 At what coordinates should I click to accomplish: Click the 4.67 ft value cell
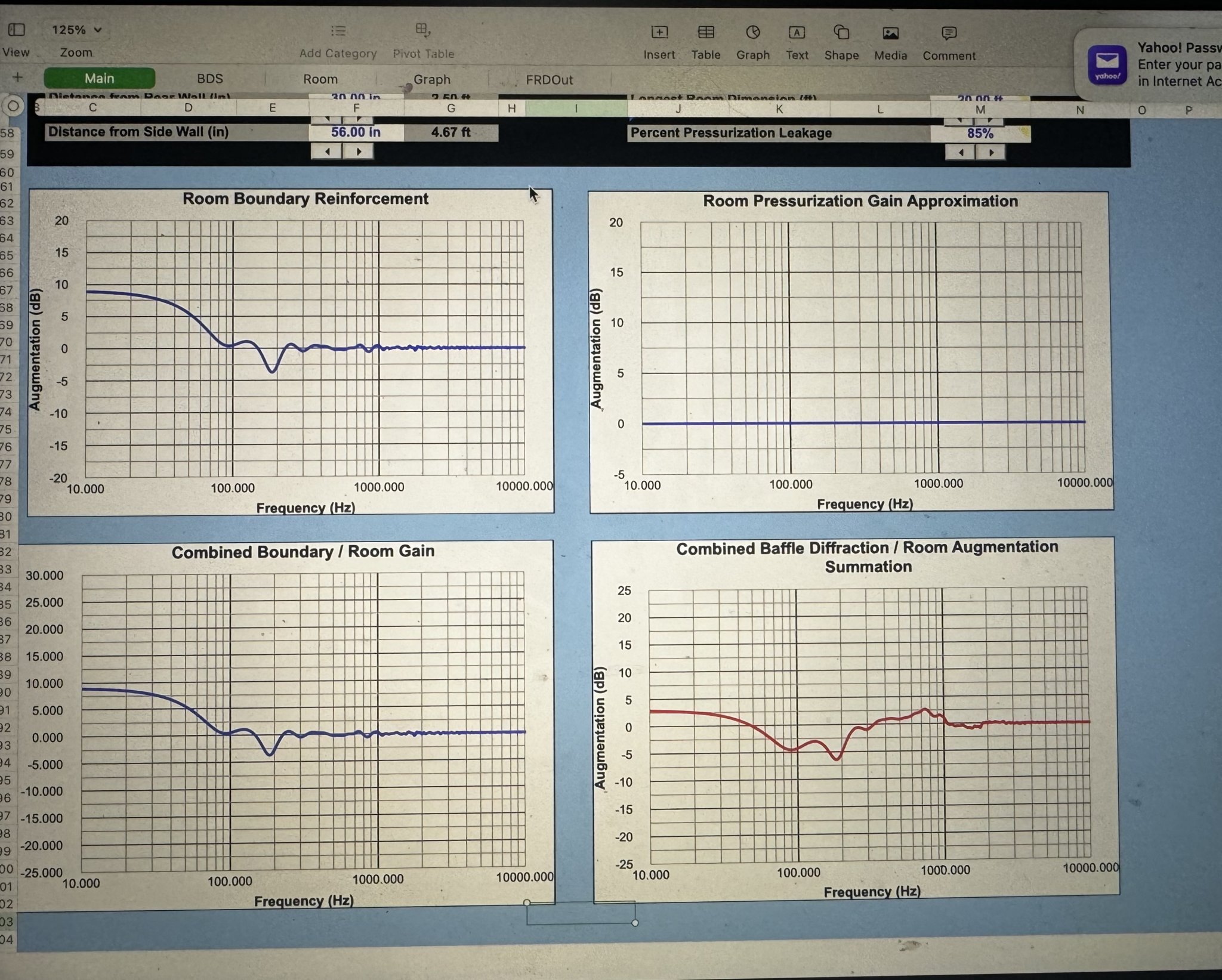(x=451, y=132)
